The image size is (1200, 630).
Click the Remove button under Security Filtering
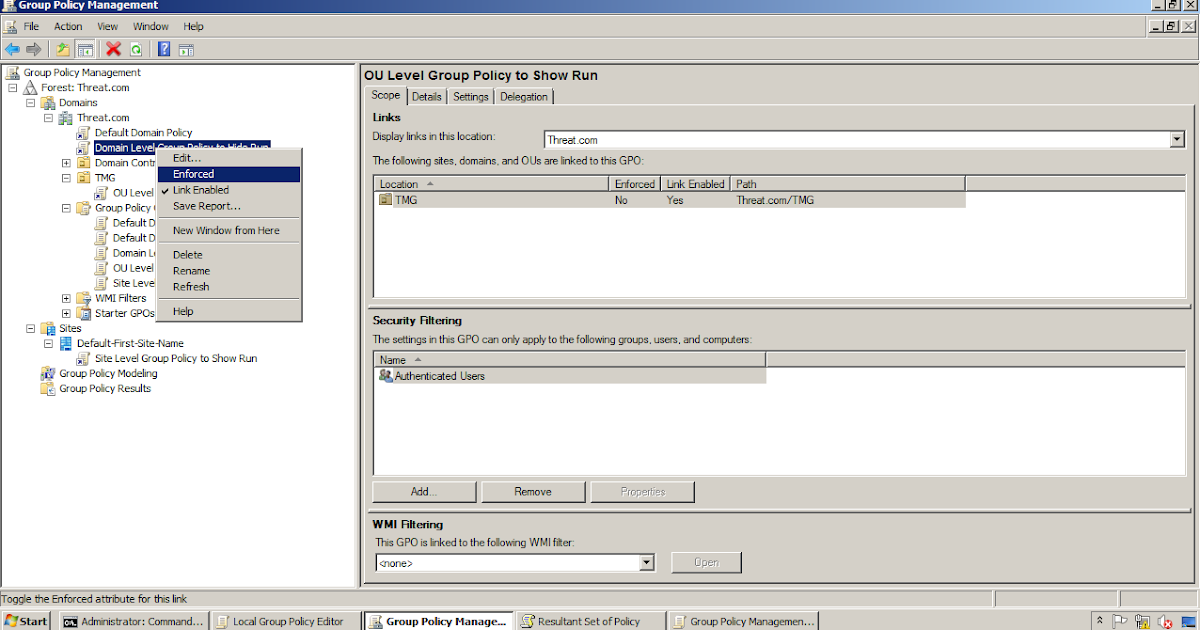[x=533, y=491]
